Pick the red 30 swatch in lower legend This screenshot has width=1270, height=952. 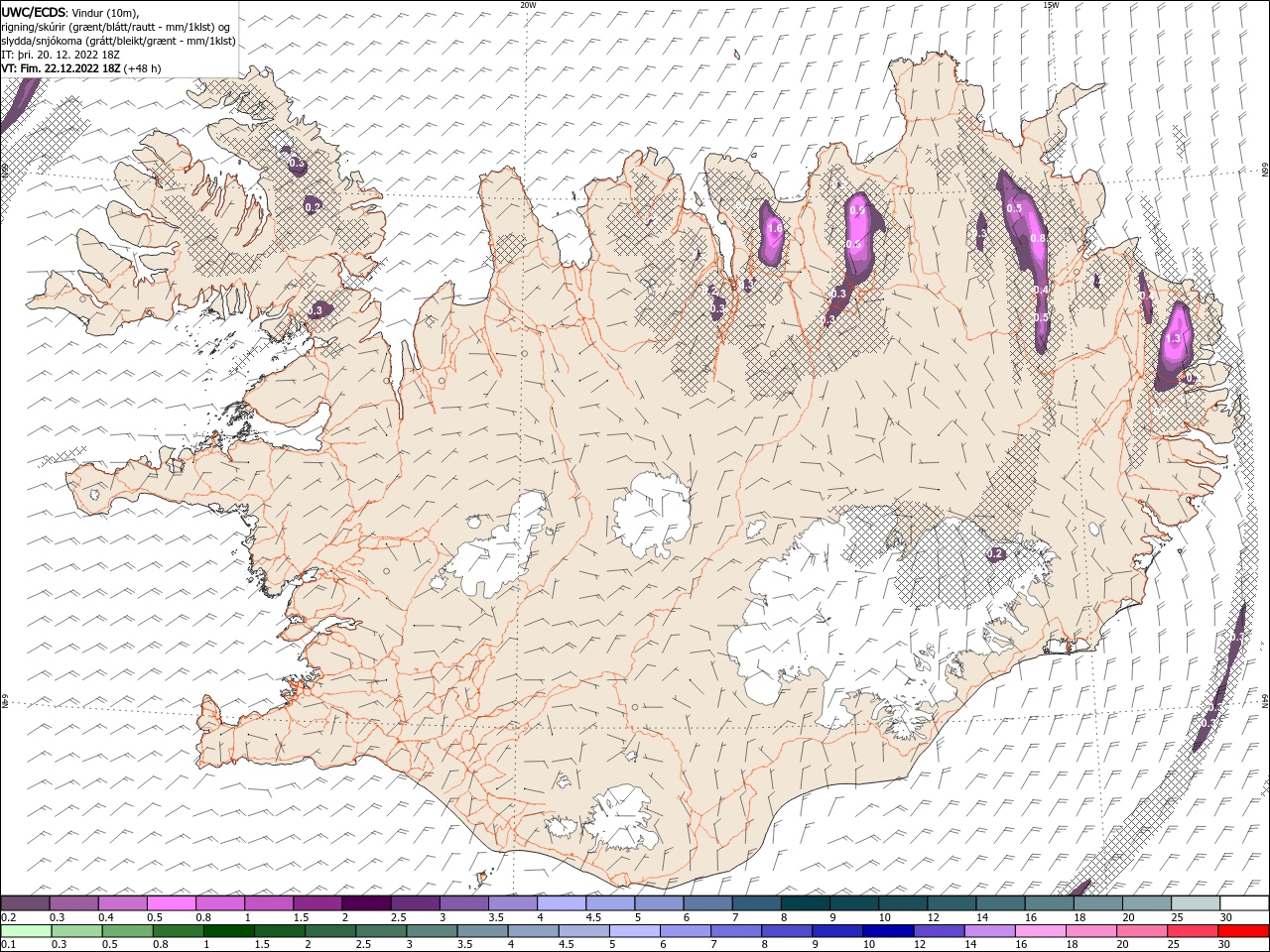click(x=1243, y=930)
